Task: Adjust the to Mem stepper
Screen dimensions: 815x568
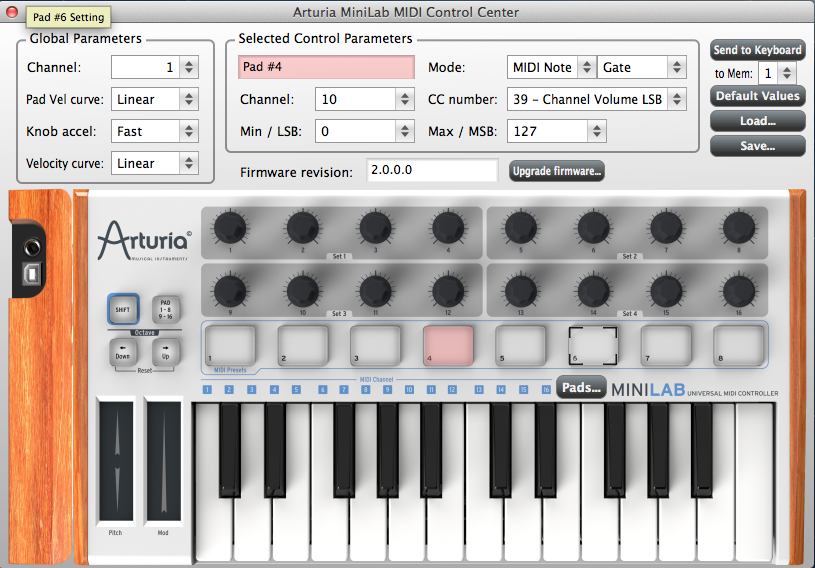Action: [x=787, y=73]
